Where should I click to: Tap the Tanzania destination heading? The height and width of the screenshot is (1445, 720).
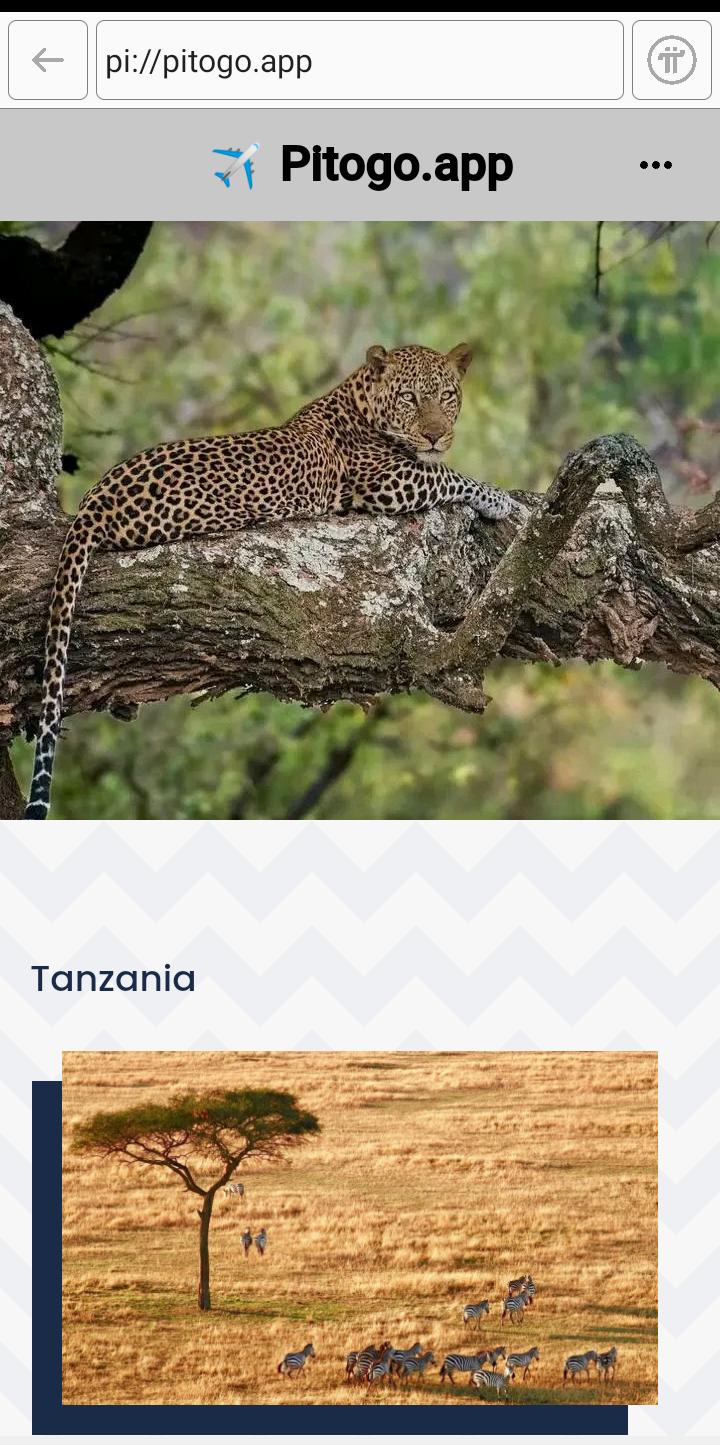[113, 978]
